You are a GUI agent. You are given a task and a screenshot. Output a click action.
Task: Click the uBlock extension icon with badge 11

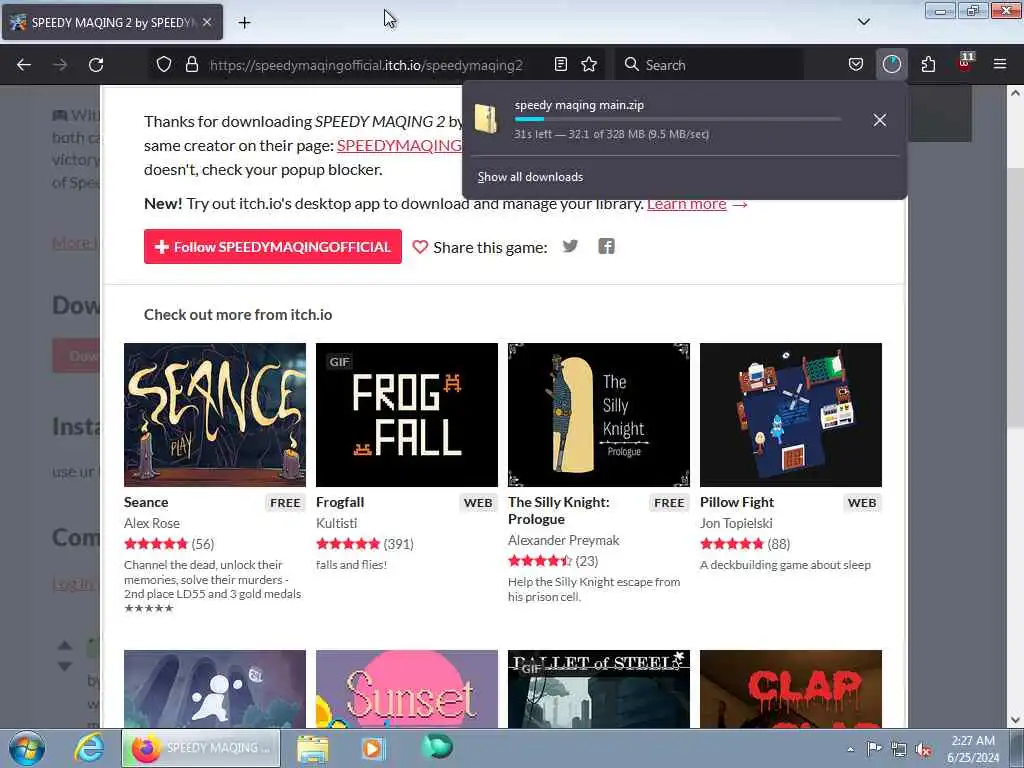[x=965, y=63]
